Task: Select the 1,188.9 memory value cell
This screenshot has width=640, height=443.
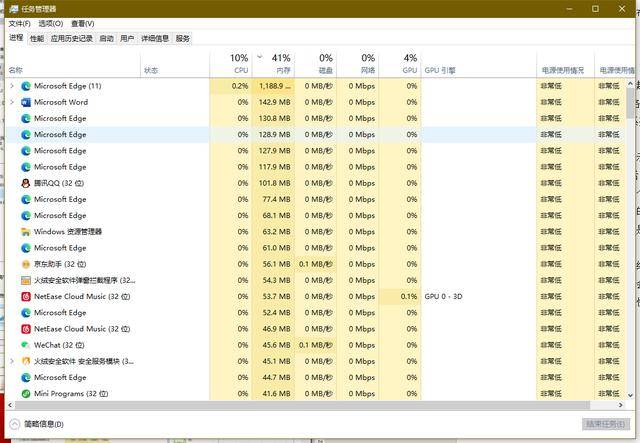Action: [x=273, y=86]
